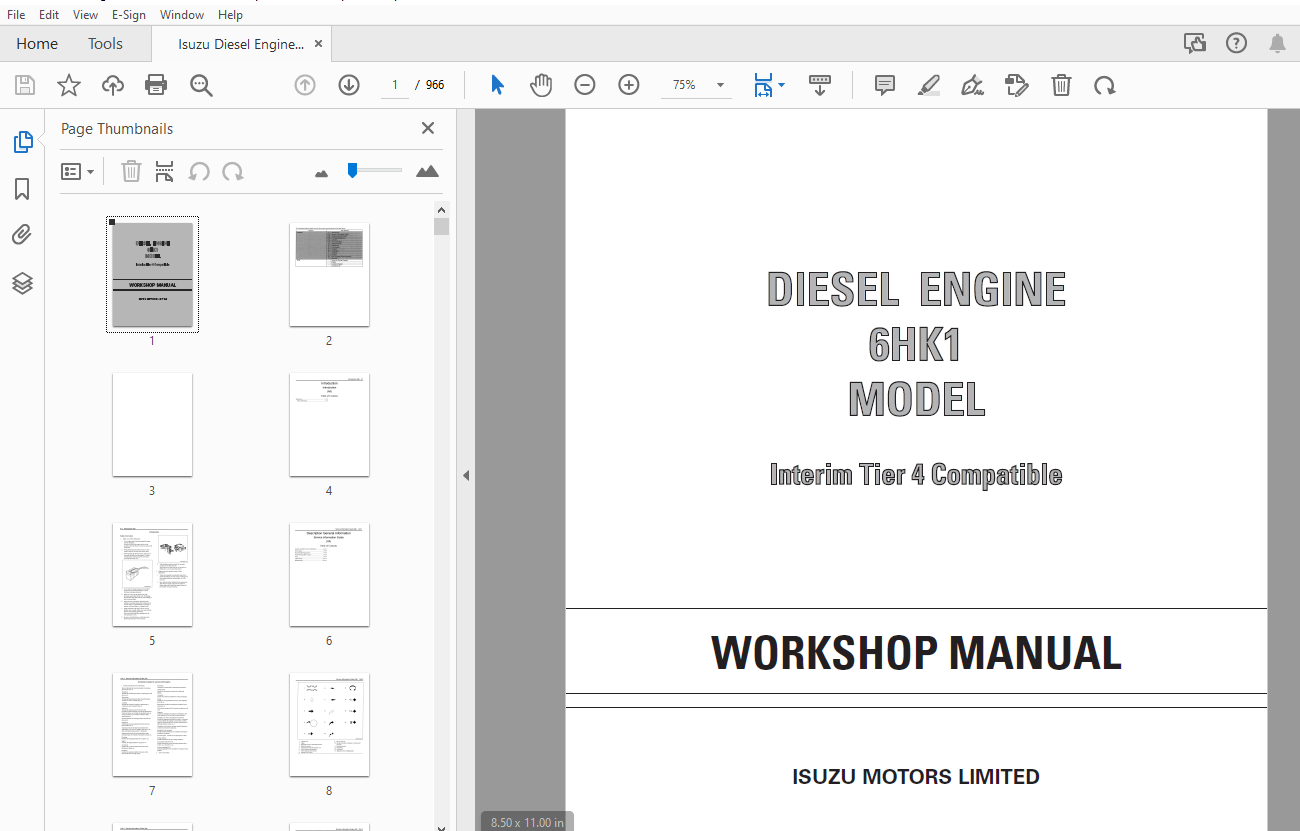Select page 3 thumbnail
This screenshot has width=1300, height=831.
click(152, 424)
